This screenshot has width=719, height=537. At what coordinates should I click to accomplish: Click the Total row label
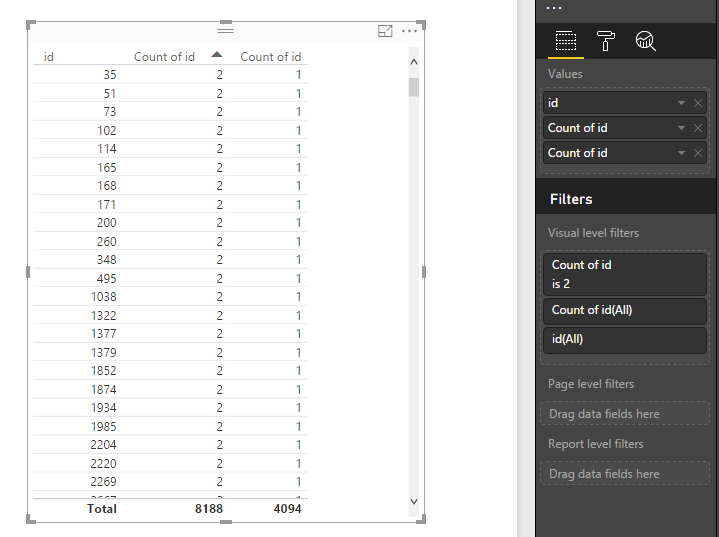pos(102,509)
